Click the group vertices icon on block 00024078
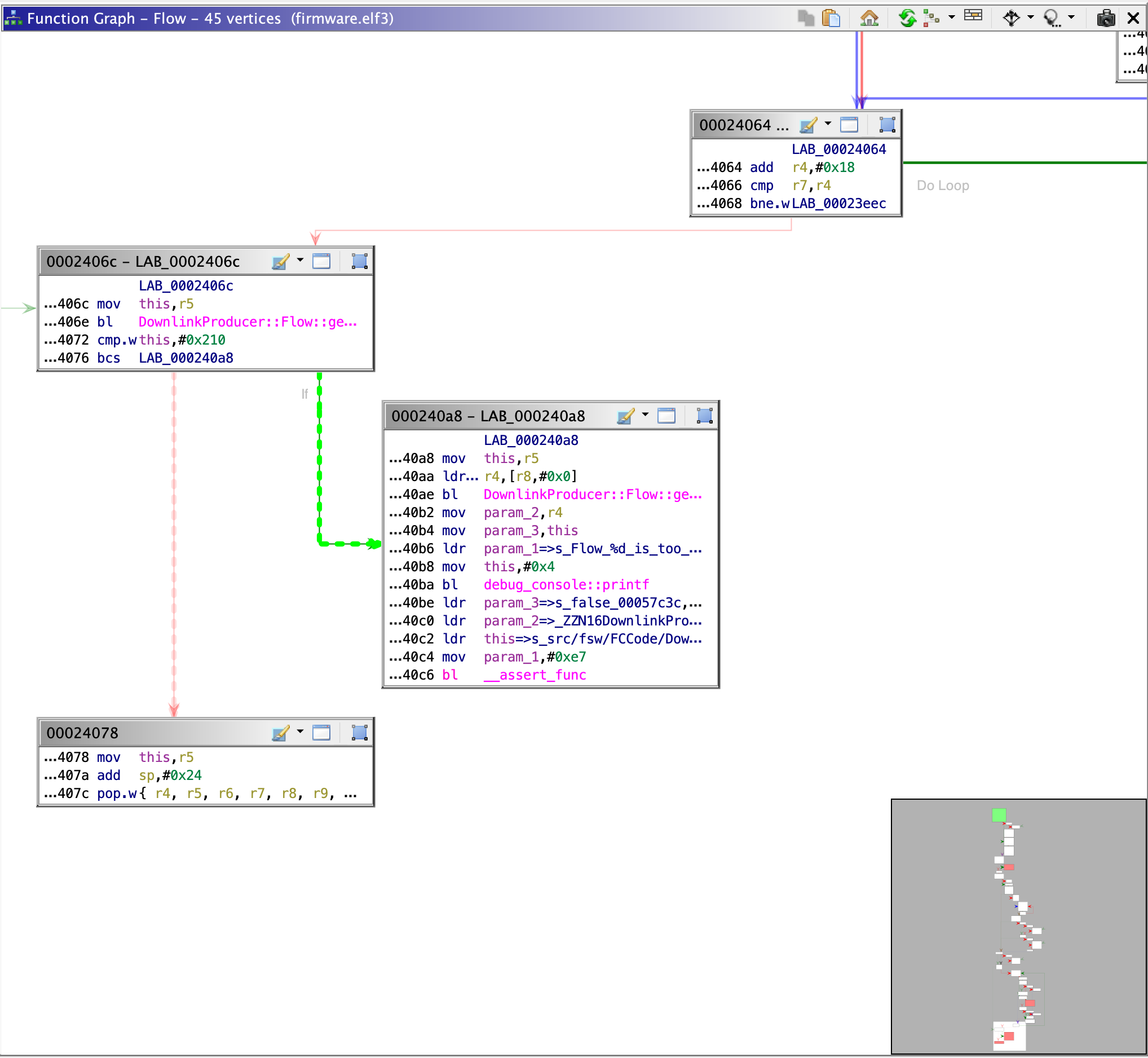 pos(359,732)
